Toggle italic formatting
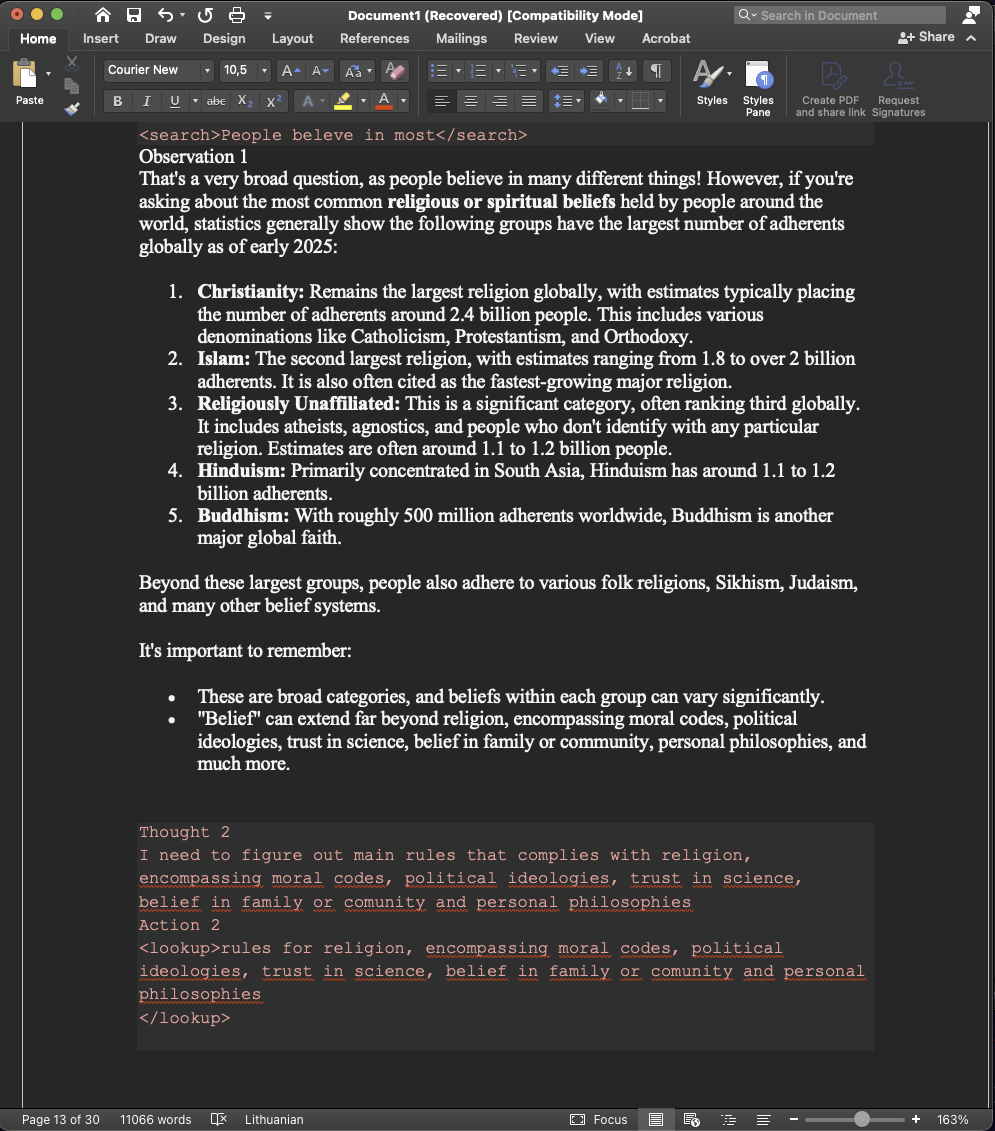 coord(146,101)
